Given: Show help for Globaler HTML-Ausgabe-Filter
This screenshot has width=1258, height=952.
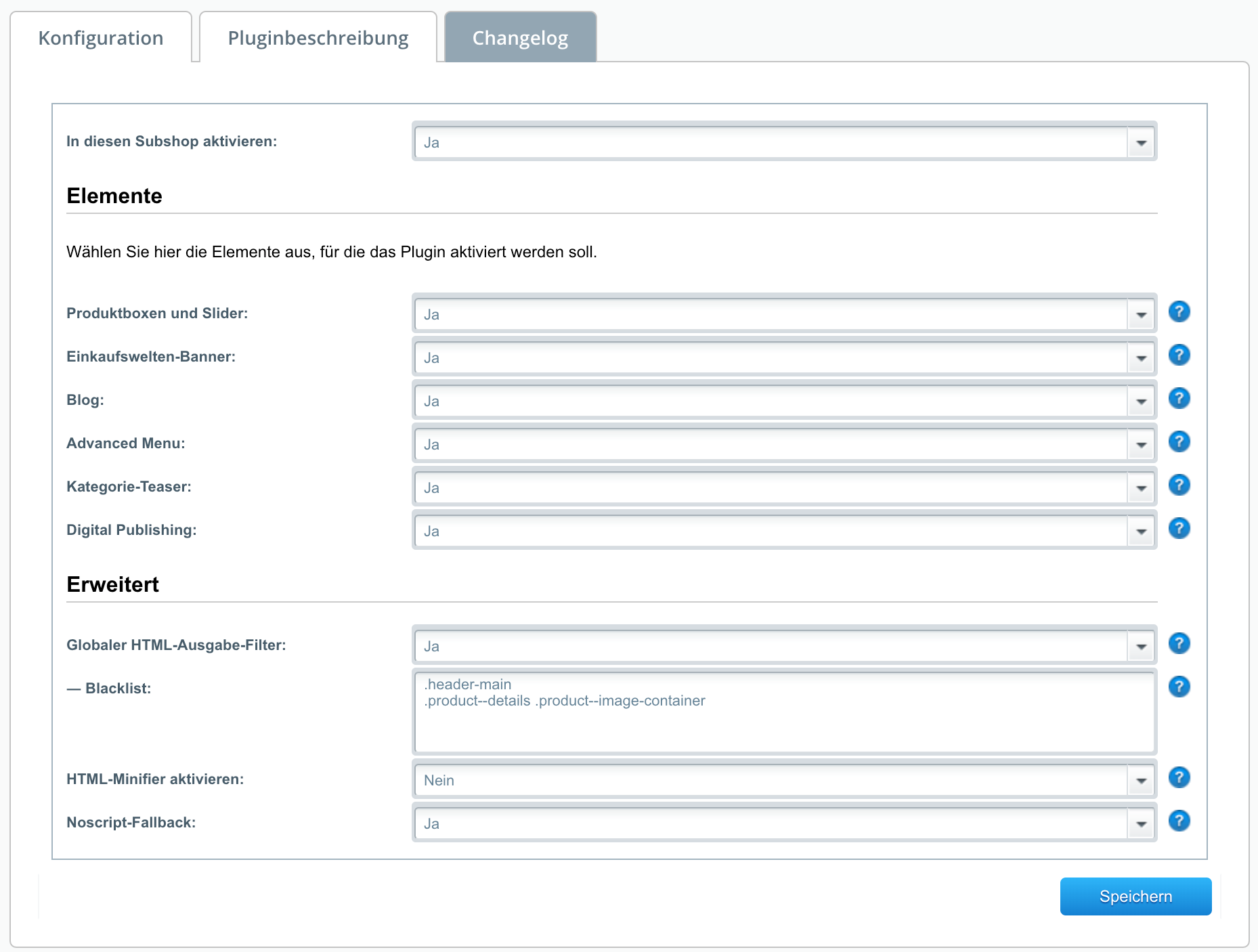Looking at the screenshot, I should point(1179,643).
